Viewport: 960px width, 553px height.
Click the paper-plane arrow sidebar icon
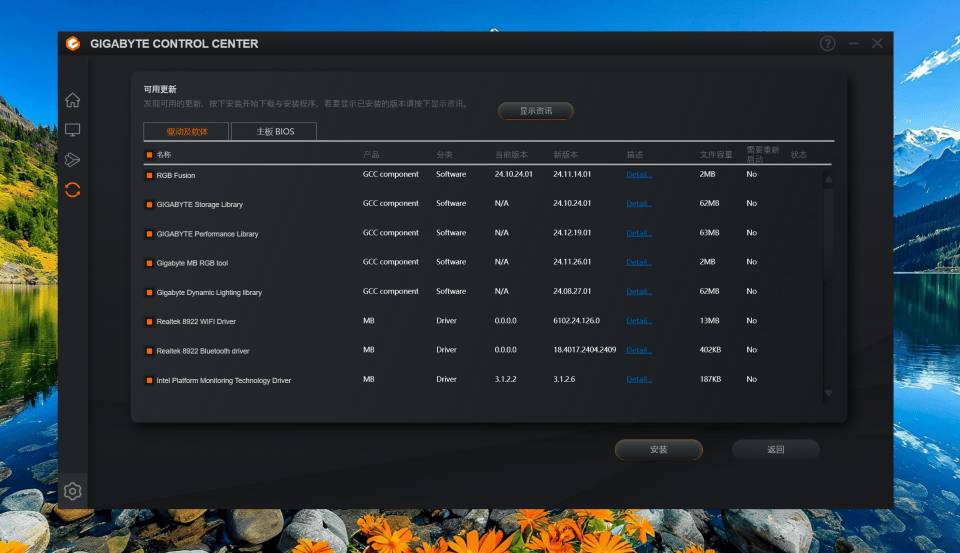point(72,160)
